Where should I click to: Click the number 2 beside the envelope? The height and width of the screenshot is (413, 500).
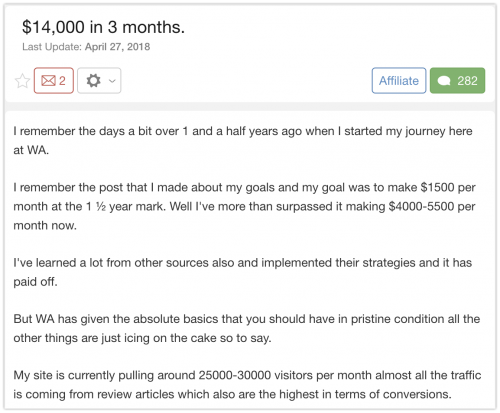62,81
